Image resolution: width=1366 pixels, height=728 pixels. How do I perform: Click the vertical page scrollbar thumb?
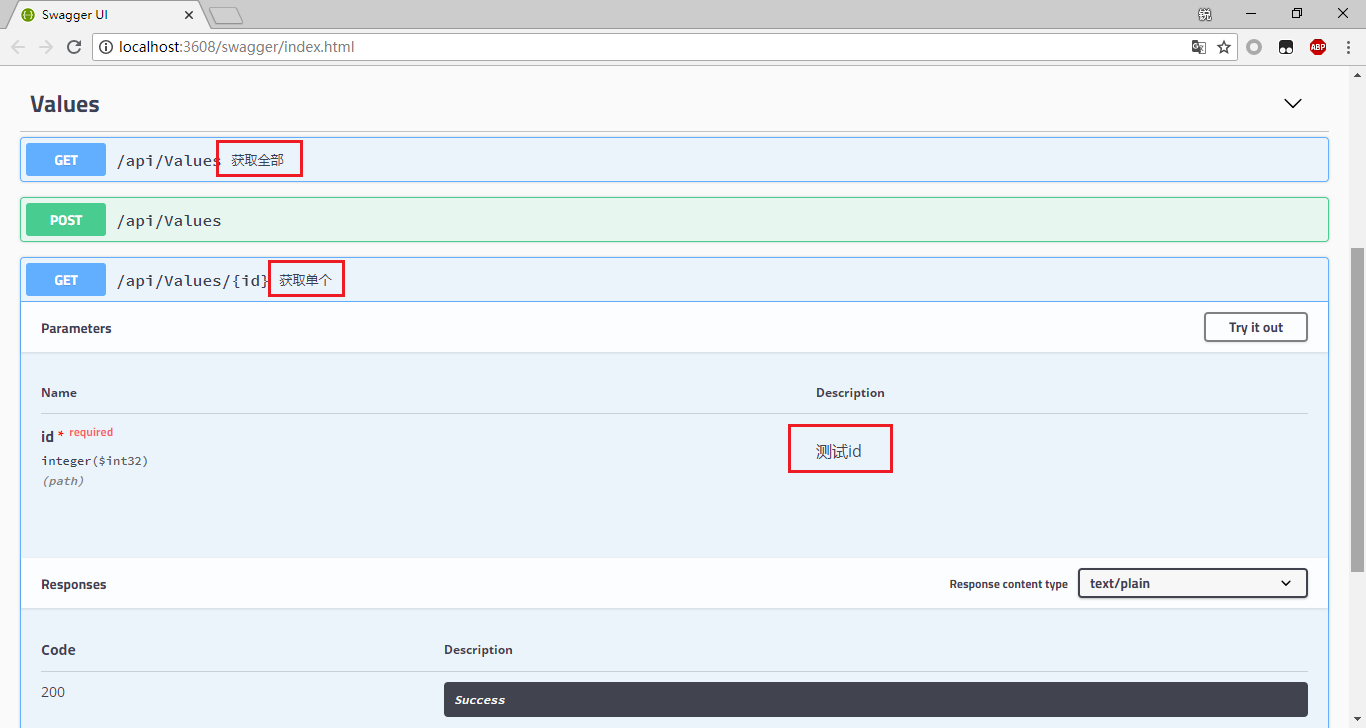click(1357, 409)
